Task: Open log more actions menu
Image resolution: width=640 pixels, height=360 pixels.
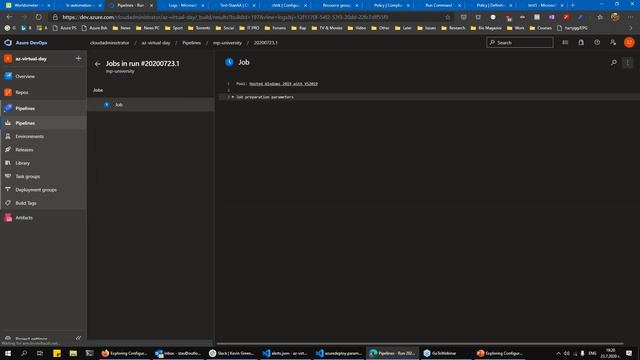Action: [x=628, y=62]
